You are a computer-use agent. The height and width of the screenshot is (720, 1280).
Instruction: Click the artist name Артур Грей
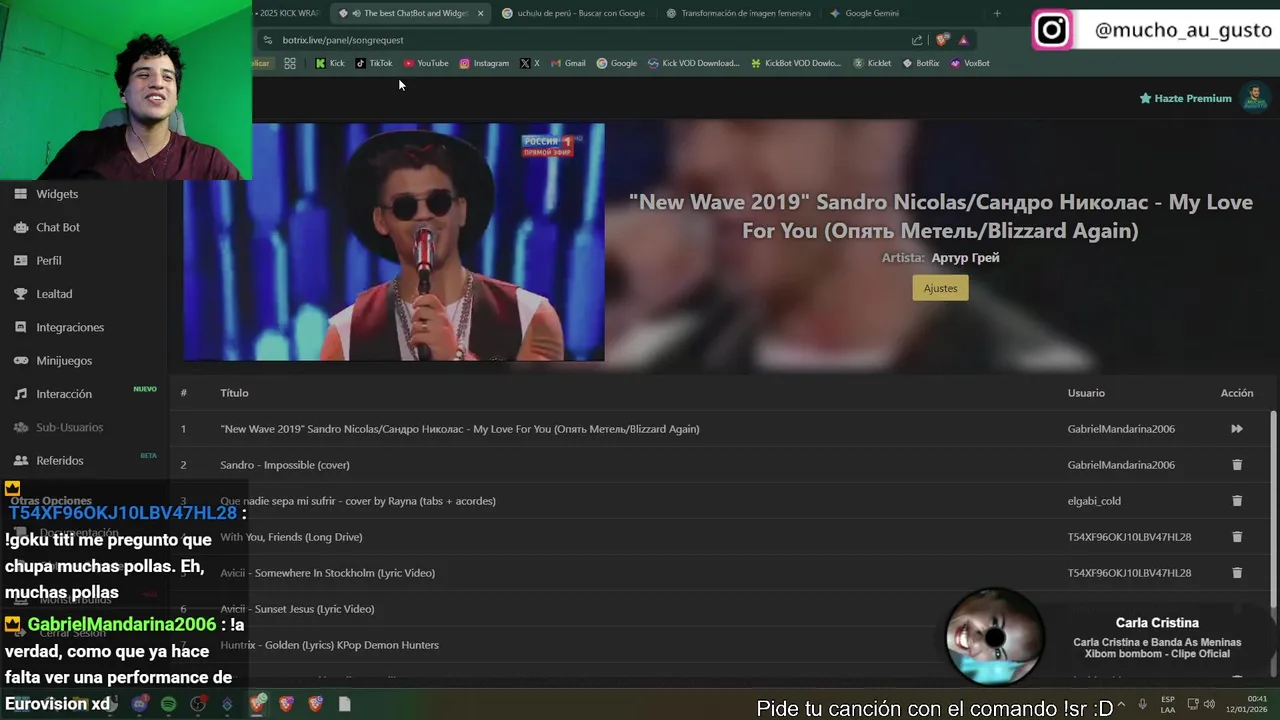[965, 258]
